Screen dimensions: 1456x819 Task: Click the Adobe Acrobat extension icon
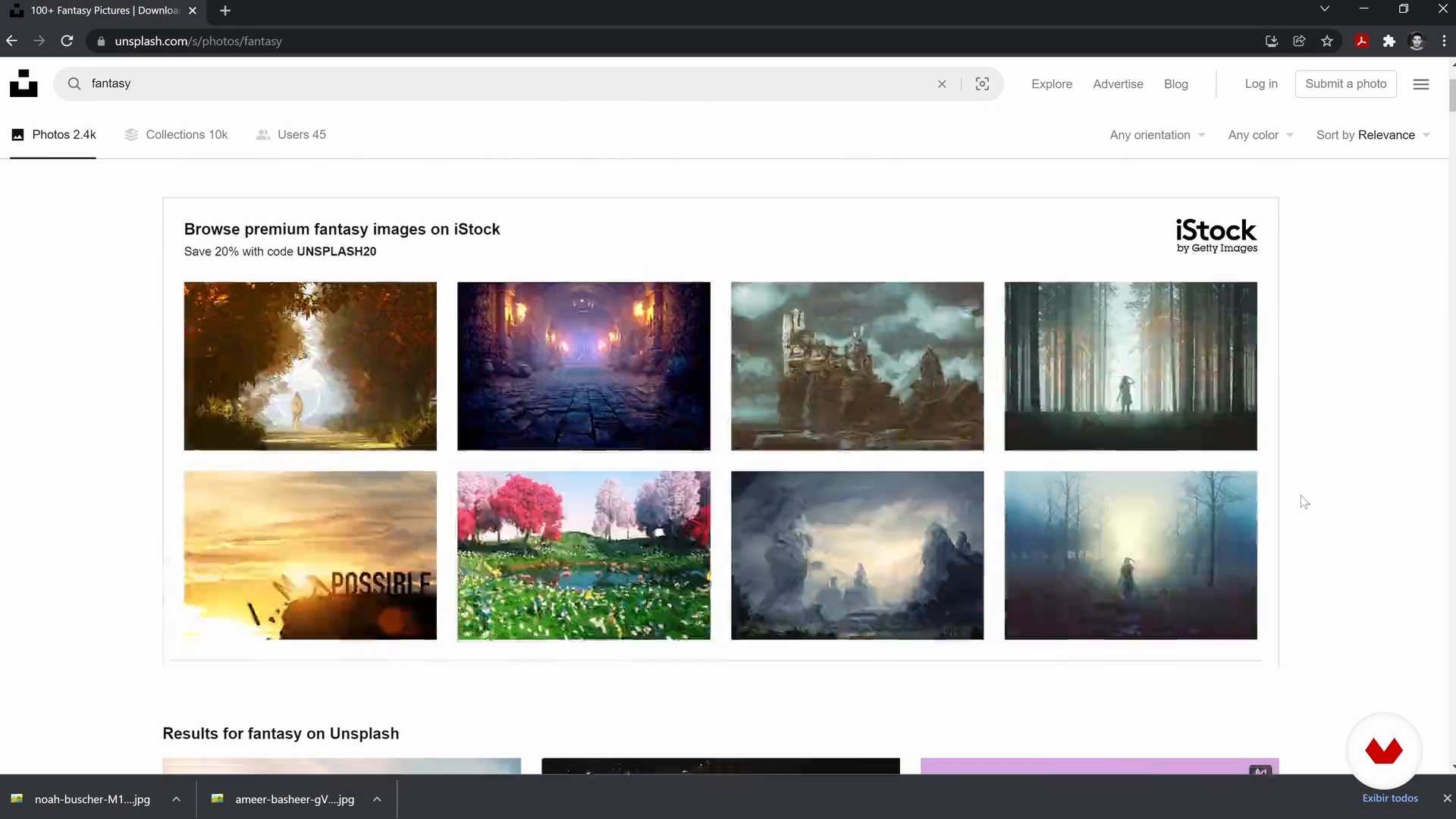click(x=1362, y=41)
